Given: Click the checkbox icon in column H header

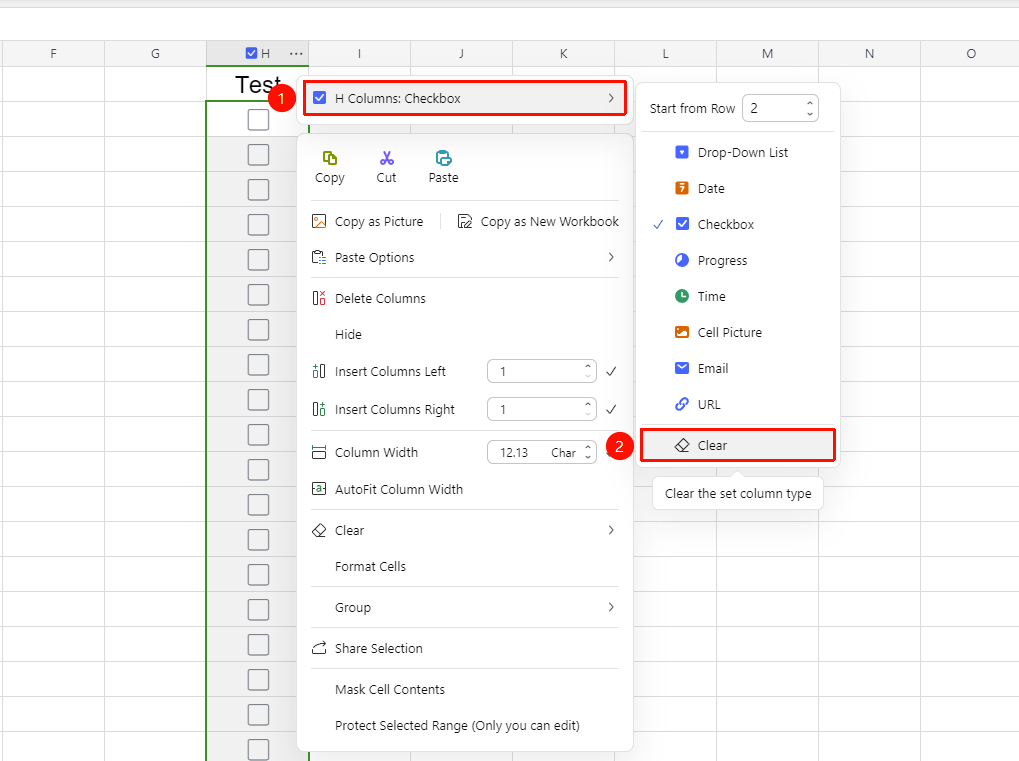Looking at the screenshot, I should coord(252,53).
